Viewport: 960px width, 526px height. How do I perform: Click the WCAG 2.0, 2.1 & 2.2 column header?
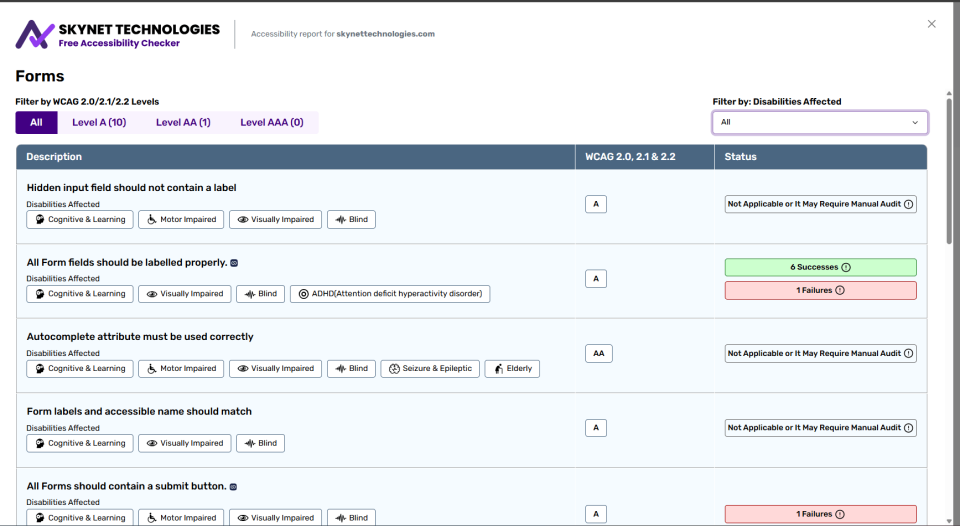[645, 157]
